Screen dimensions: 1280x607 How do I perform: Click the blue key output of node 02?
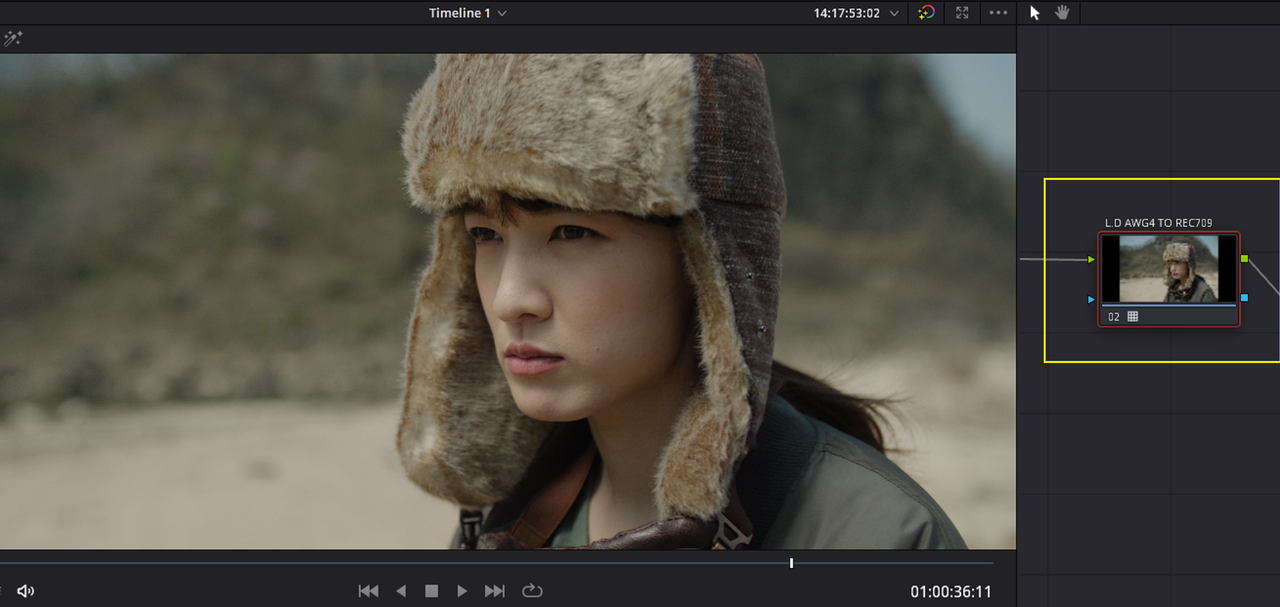pos(1245,297)
